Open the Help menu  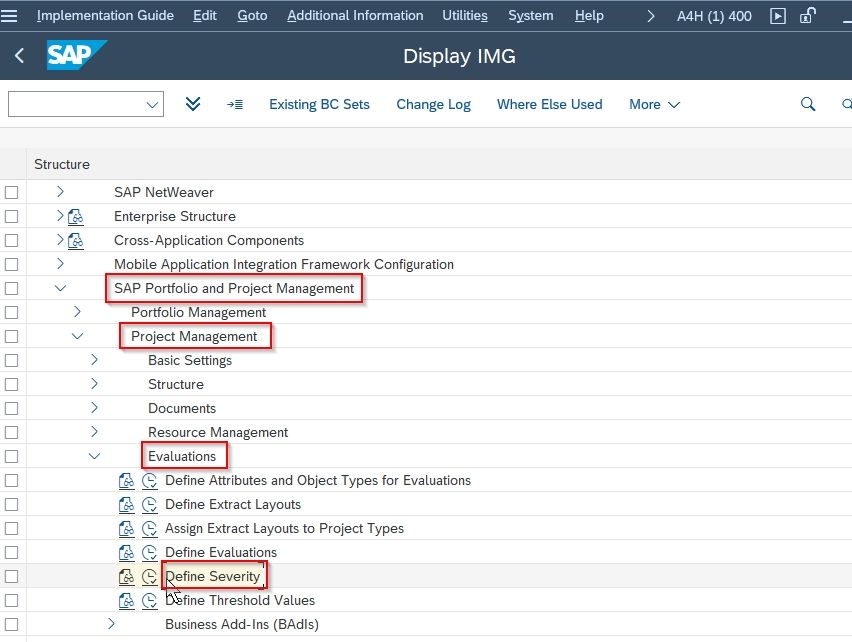(x=590, y=16)
